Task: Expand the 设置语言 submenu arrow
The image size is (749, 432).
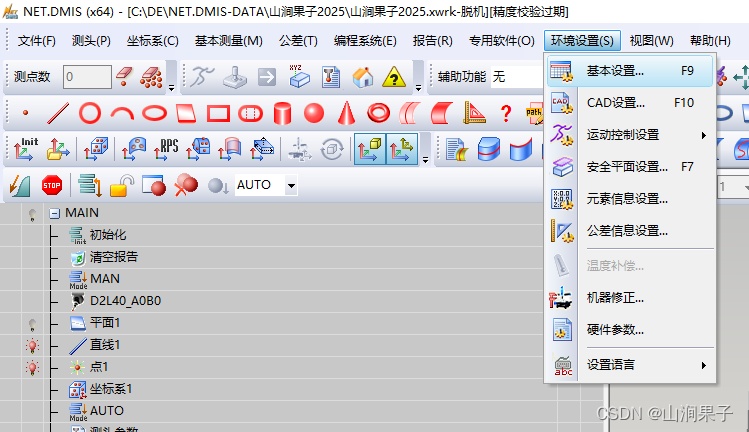Action: click(x=704, y=366)
